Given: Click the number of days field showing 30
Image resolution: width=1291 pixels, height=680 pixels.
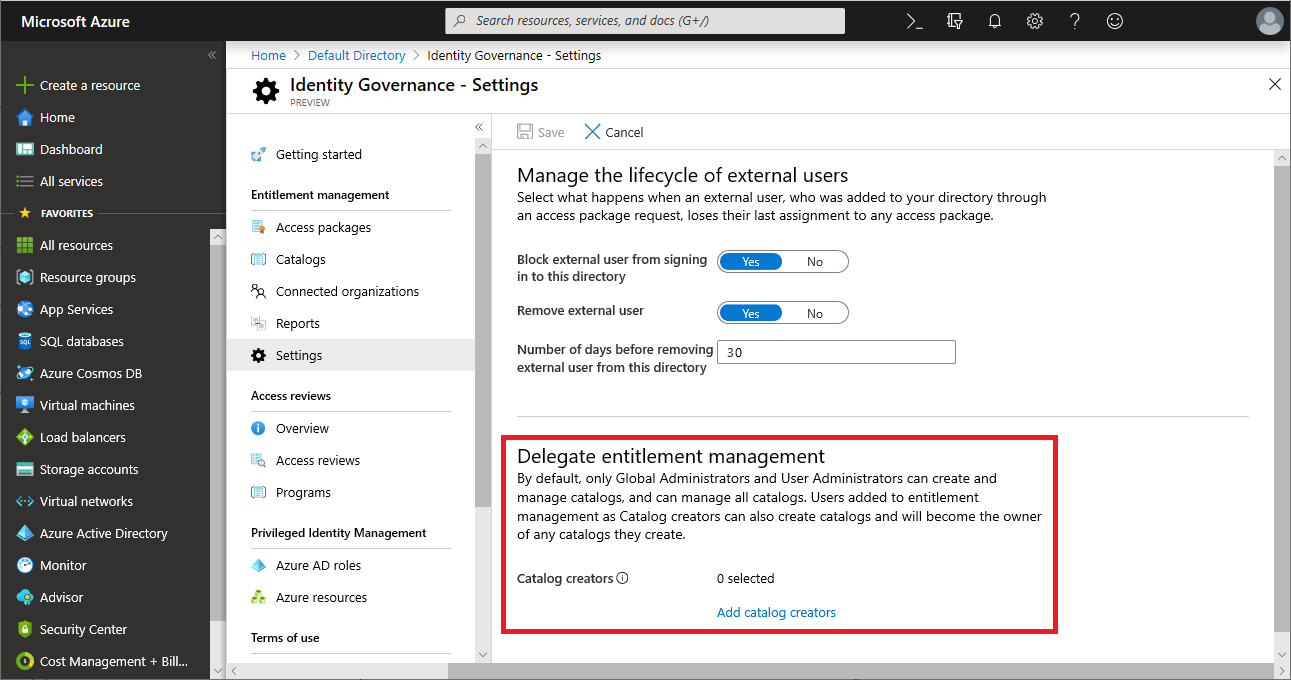Looking at the screenshot, I should (x=836, y=352).
